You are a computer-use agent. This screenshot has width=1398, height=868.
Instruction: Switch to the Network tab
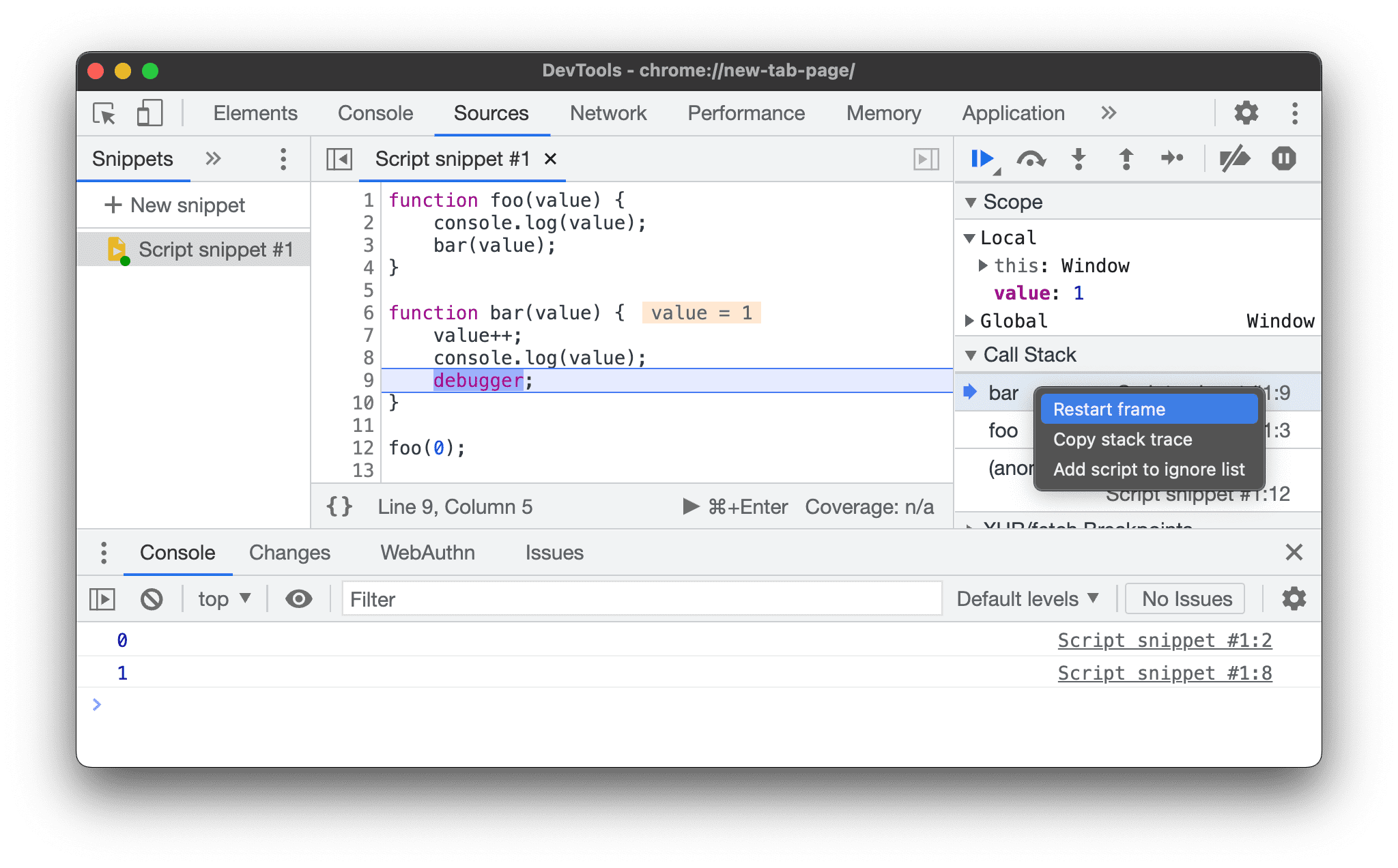[607, 113]
